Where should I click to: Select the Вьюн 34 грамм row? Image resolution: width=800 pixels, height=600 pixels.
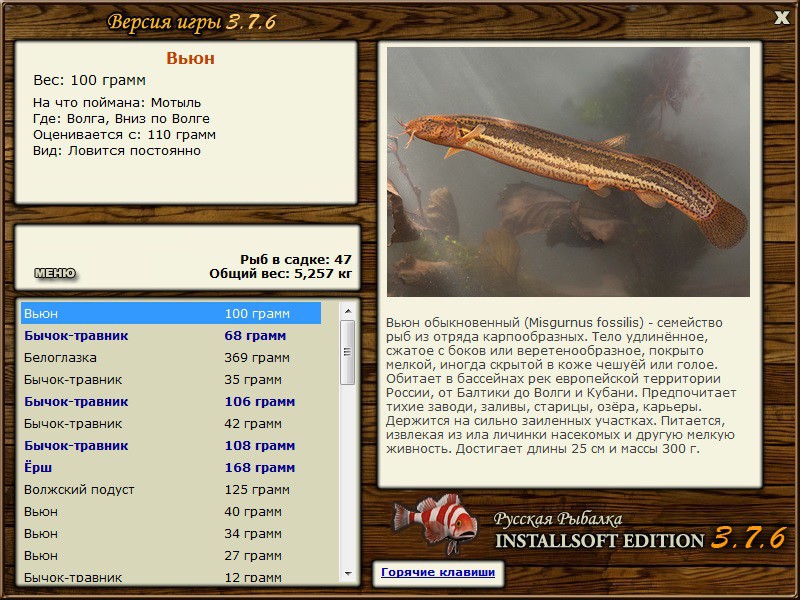click(170, 534)
